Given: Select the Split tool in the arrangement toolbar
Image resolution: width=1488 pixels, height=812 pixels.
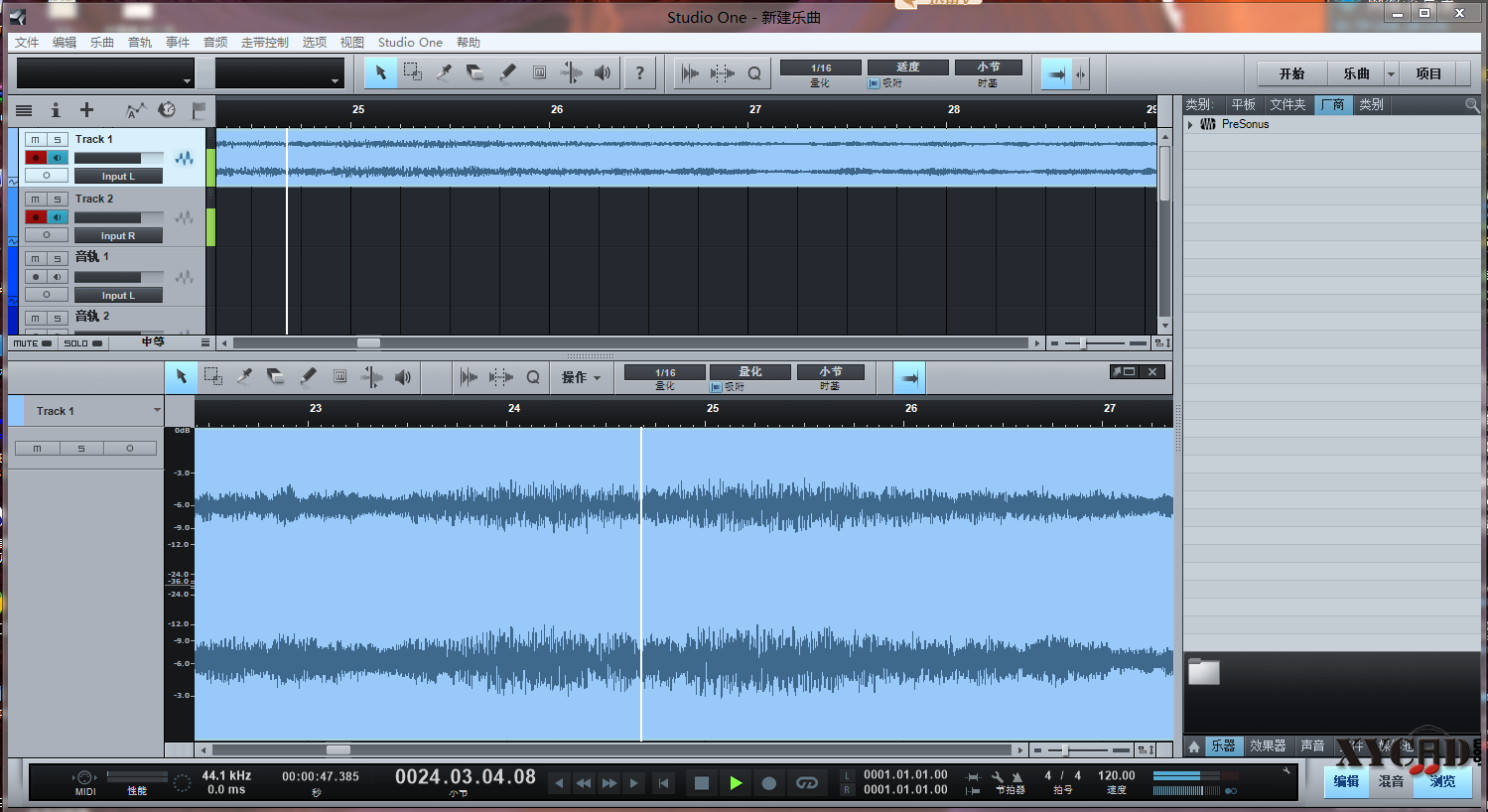Looking at the screenshot, I should [445, 72].
